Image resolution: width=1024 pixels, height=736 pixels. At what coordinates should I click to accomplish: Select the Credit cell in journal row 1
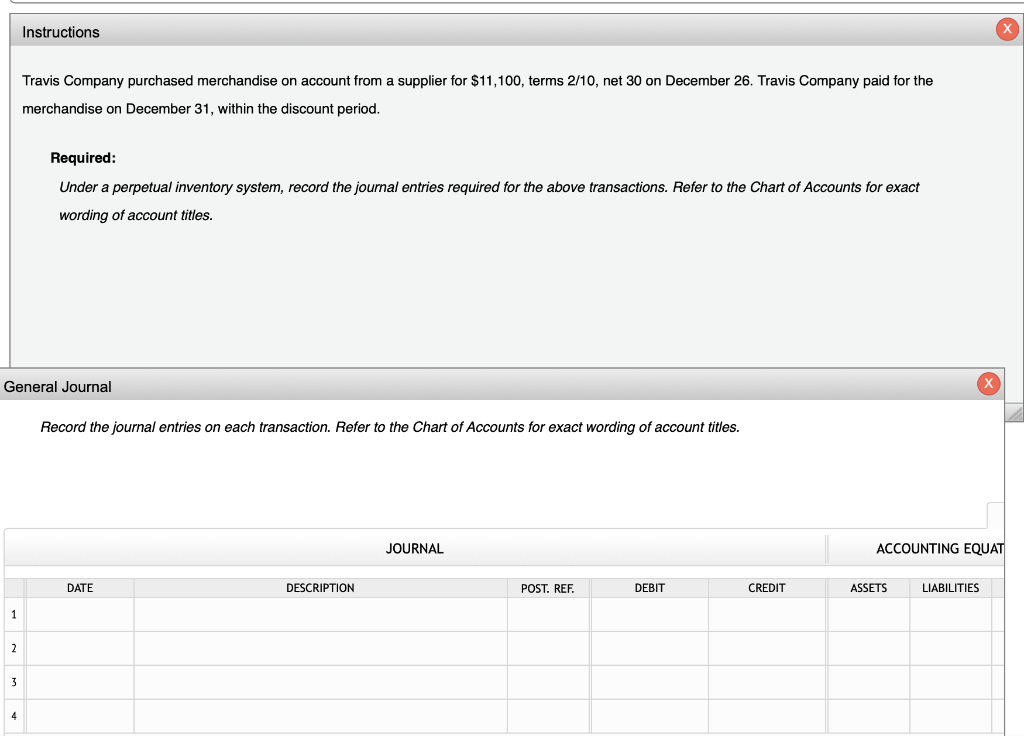pyautogui.click(x=766, y=614)
